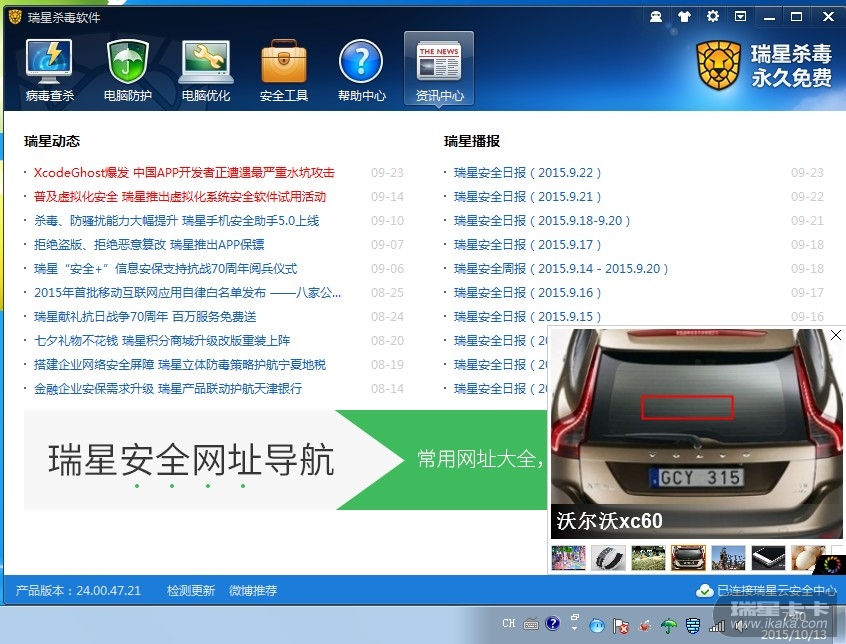Select the highlighted car thumbnail in popup strip
Viewport: 846px width, 644px height.
pos(688,557)
